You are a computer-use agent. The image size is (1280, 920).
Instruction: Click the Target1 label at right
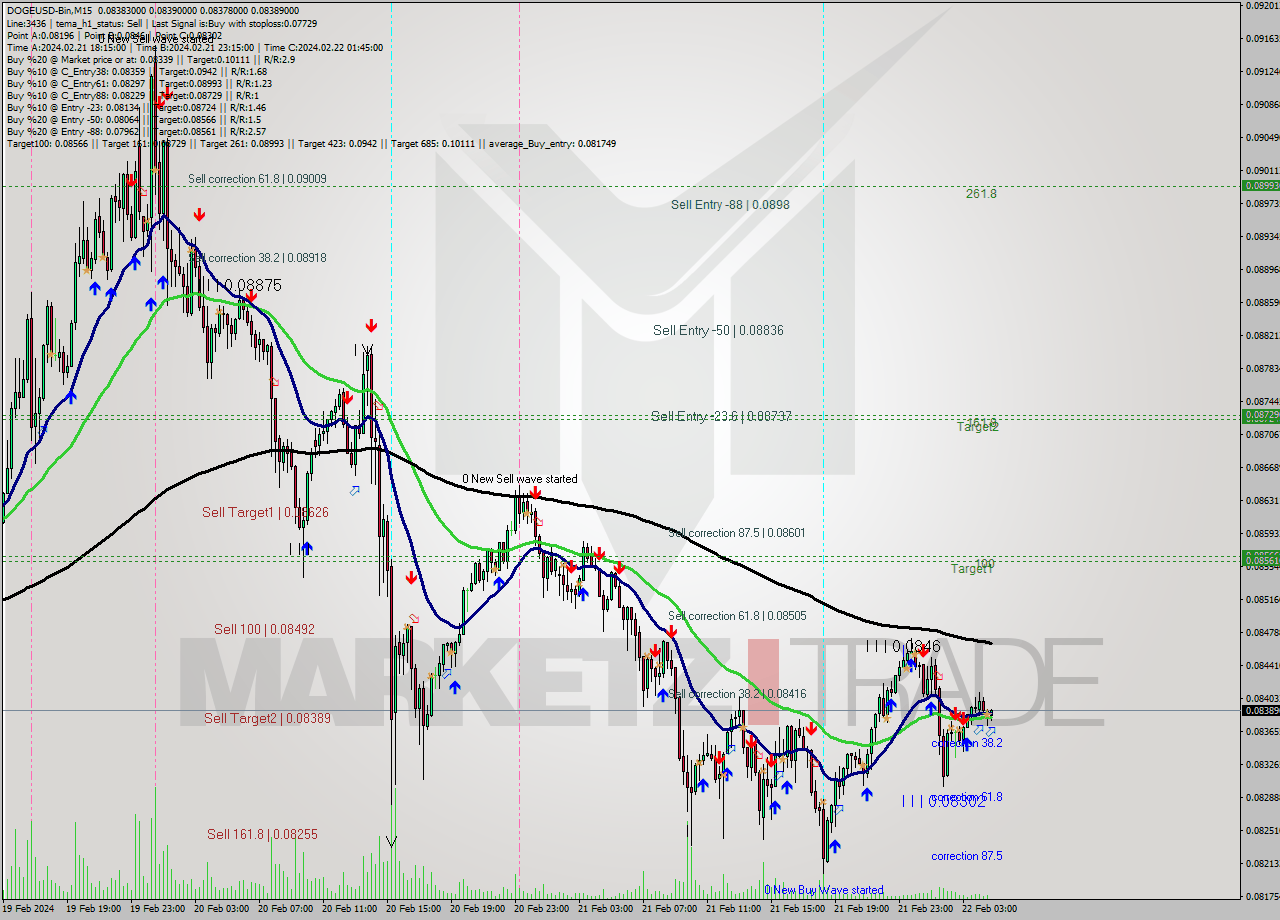[x=971, y=569]
